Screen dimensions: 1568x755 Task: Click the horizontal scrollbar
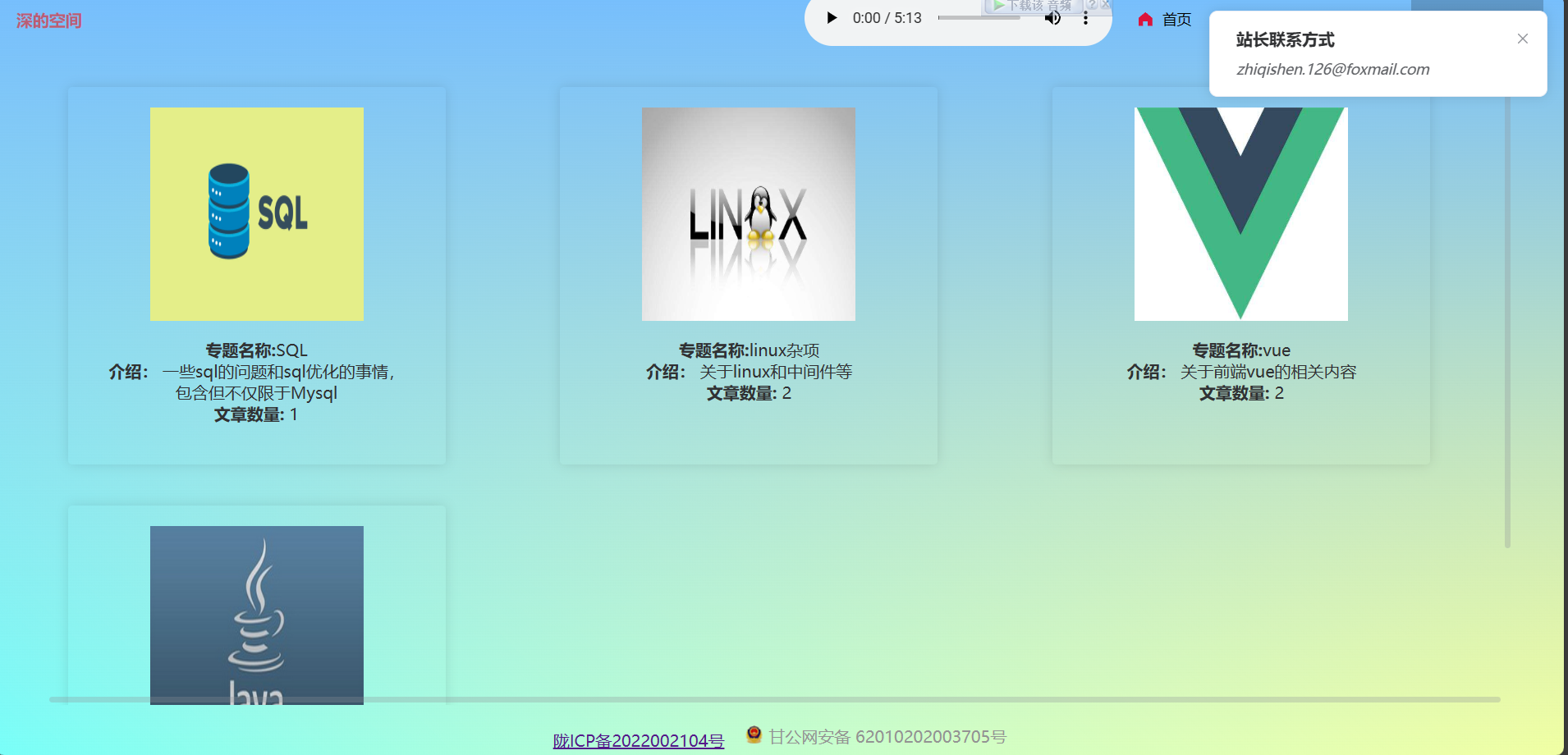[x=775, y=699]
